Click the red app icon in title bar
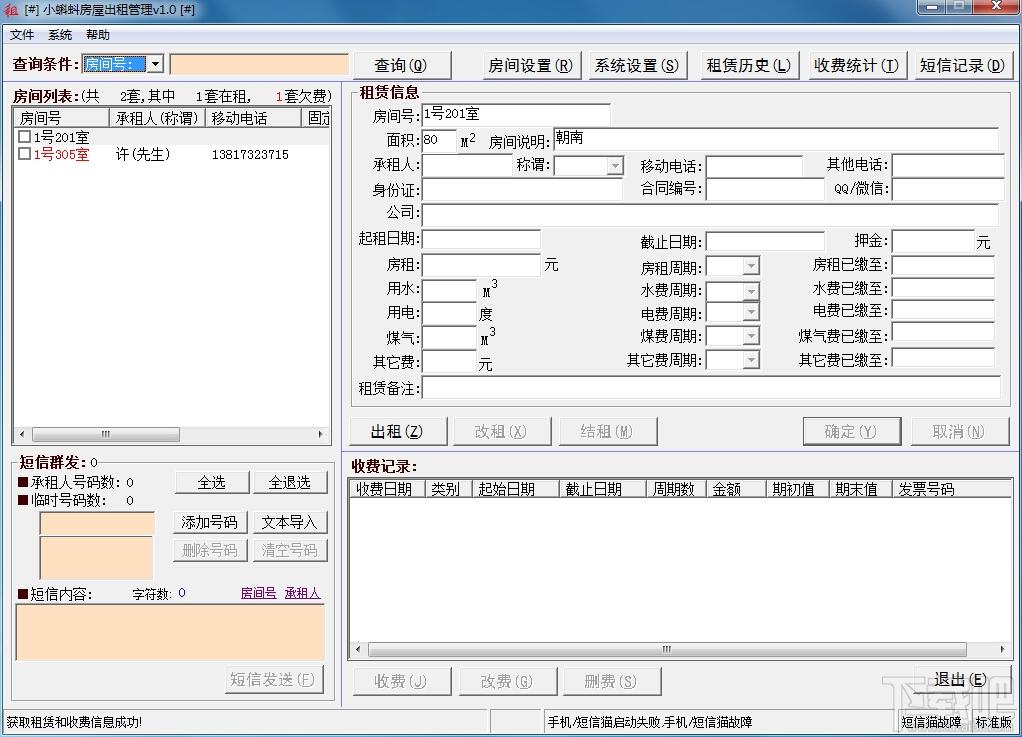The width and height of the screenshot is (1022, 737). [10, 10]
